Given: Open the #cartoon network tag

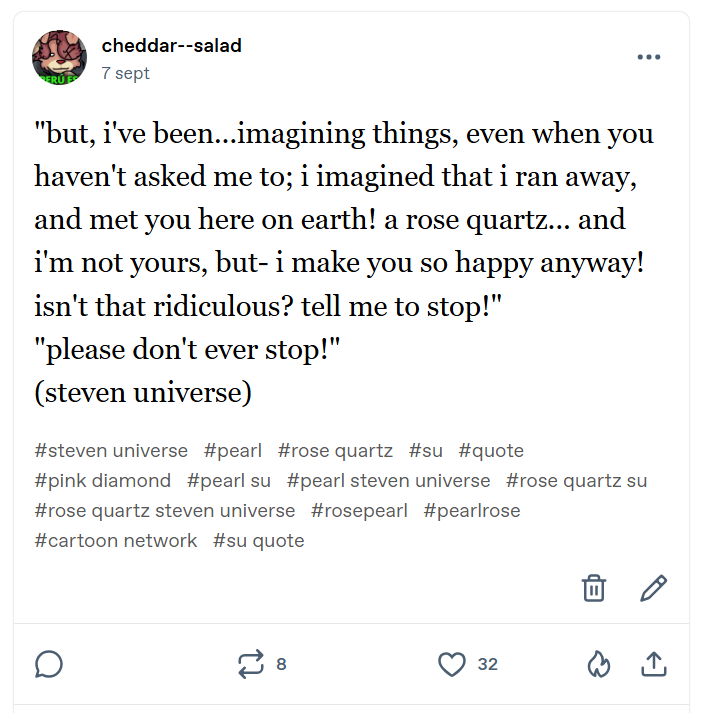Looking at the screenshot, I should pos(116,541).
